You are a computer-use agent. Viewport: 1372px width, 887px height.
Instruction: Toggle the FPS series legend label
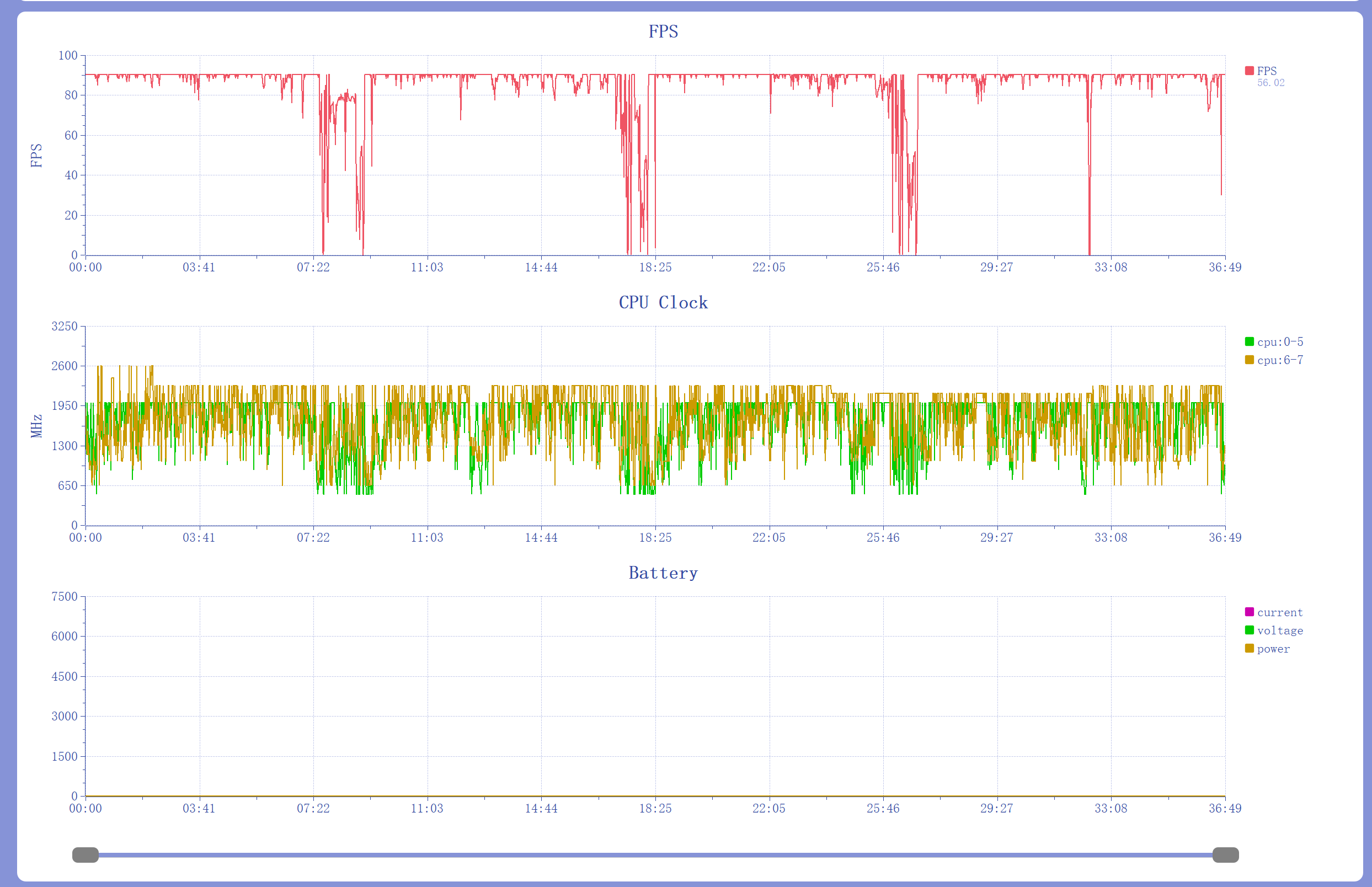click(x=1267, y=71)
